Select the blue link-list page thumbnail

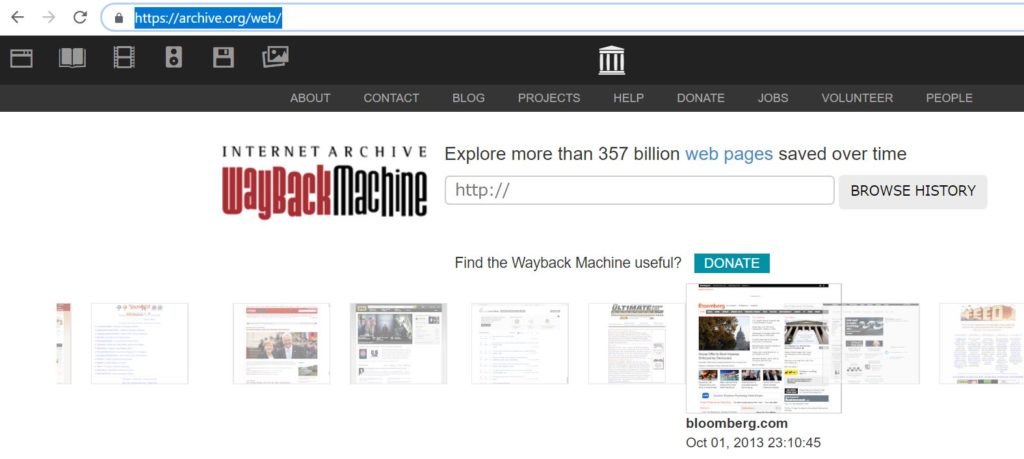point(139,343)
